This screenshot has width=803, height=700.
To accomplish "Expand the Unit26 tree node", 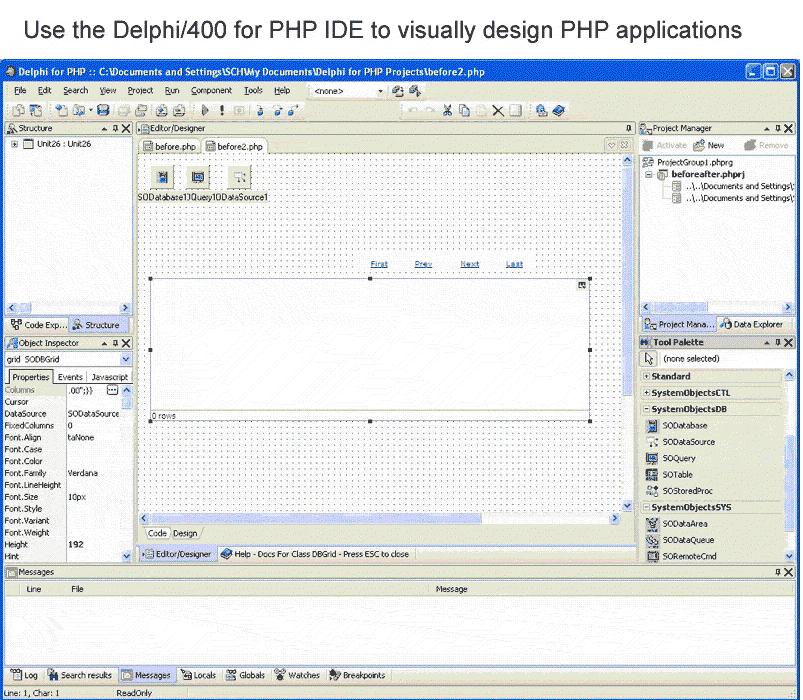I will 14,144.
